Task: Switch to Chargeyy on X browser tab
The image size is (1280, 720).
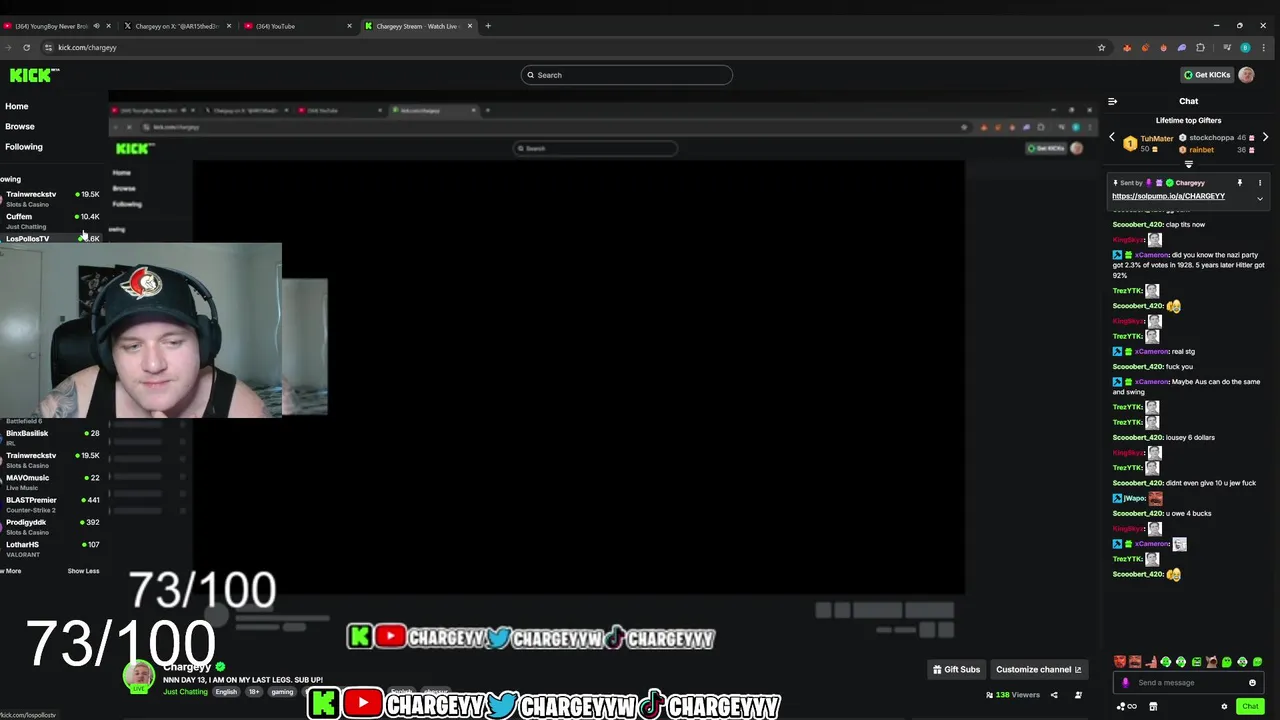Action: point(175,26)
